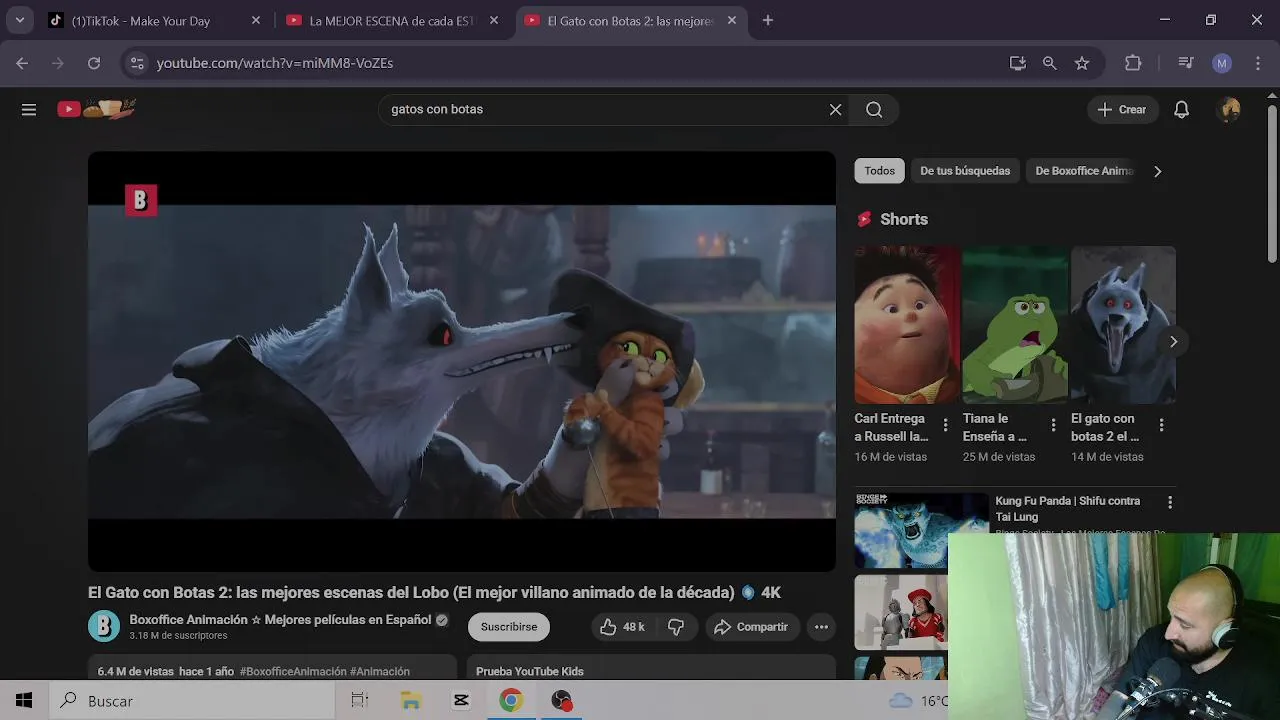Open Task View on the taskbar
Screen dimensions: 1280x720
(x=360, y=701)
